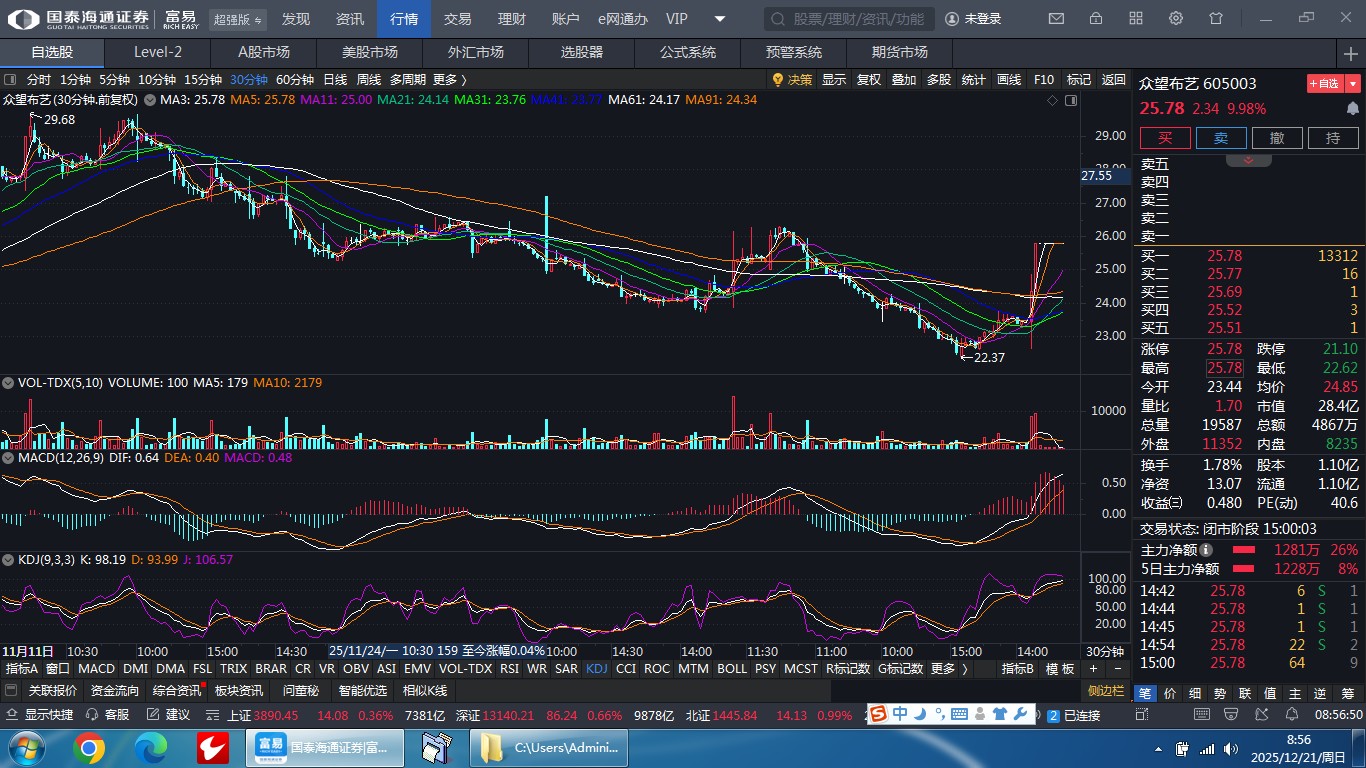Image resolution: width=1366 pixels, height=768 pixels.
Task: Toggle the 侧边栏 sidebar panel
Action: pyautogui.click(x=1107, y=691)
